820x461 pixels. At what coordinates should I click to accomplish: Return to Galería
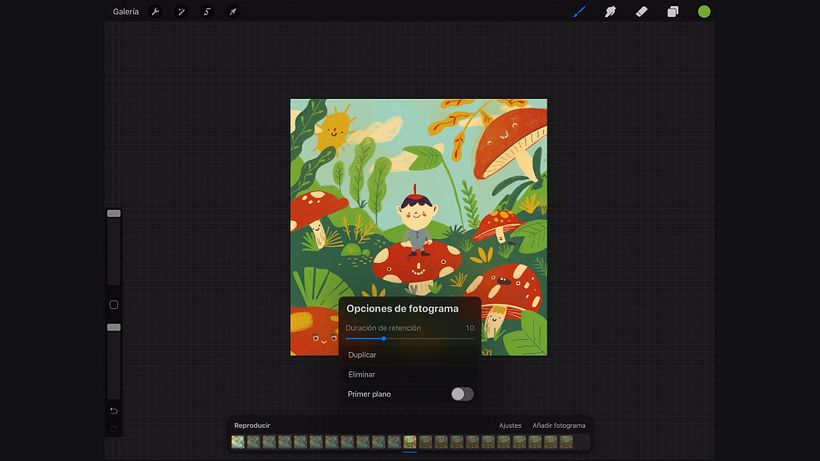click(x=126, y=11)
